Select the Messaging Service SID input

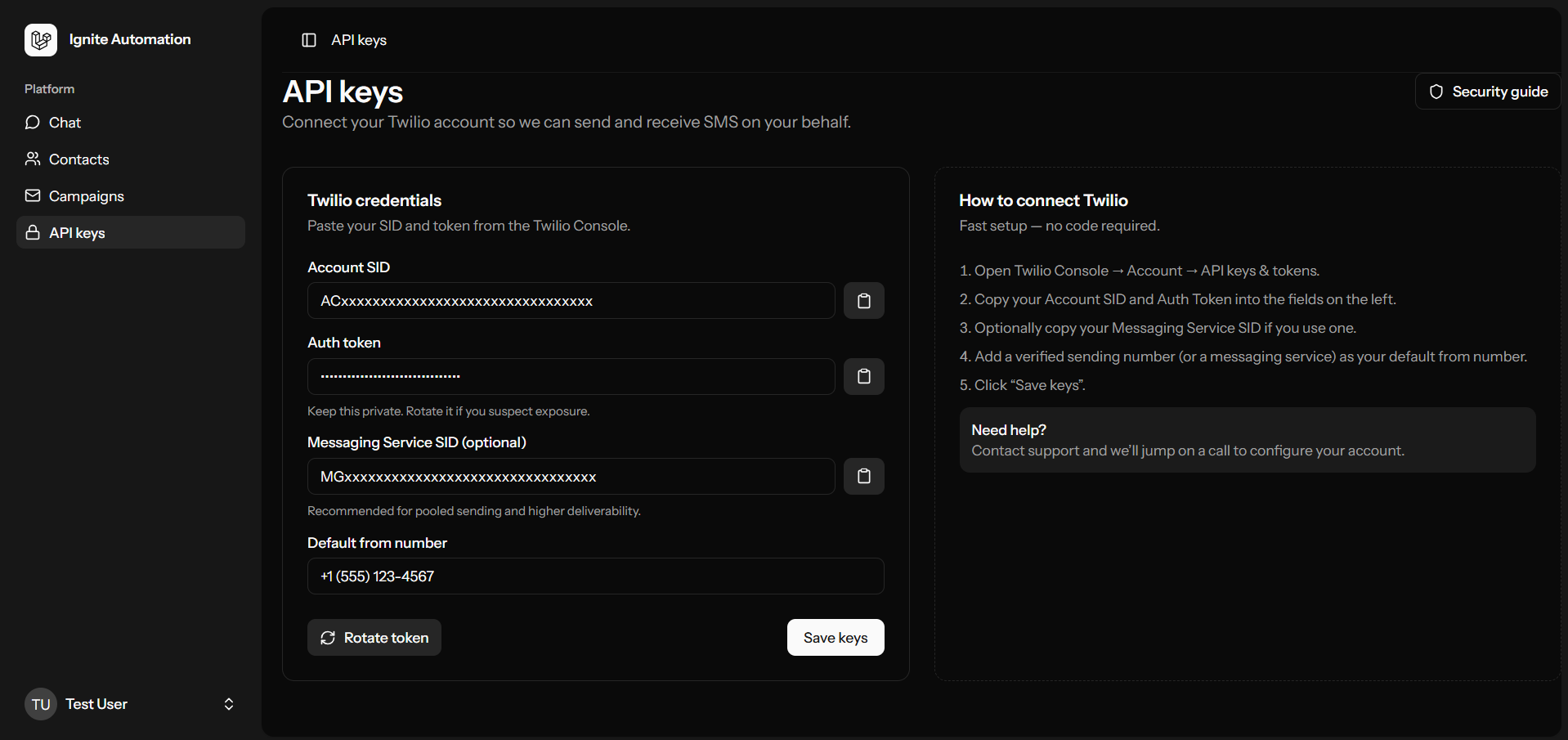(x=571, y=477)
